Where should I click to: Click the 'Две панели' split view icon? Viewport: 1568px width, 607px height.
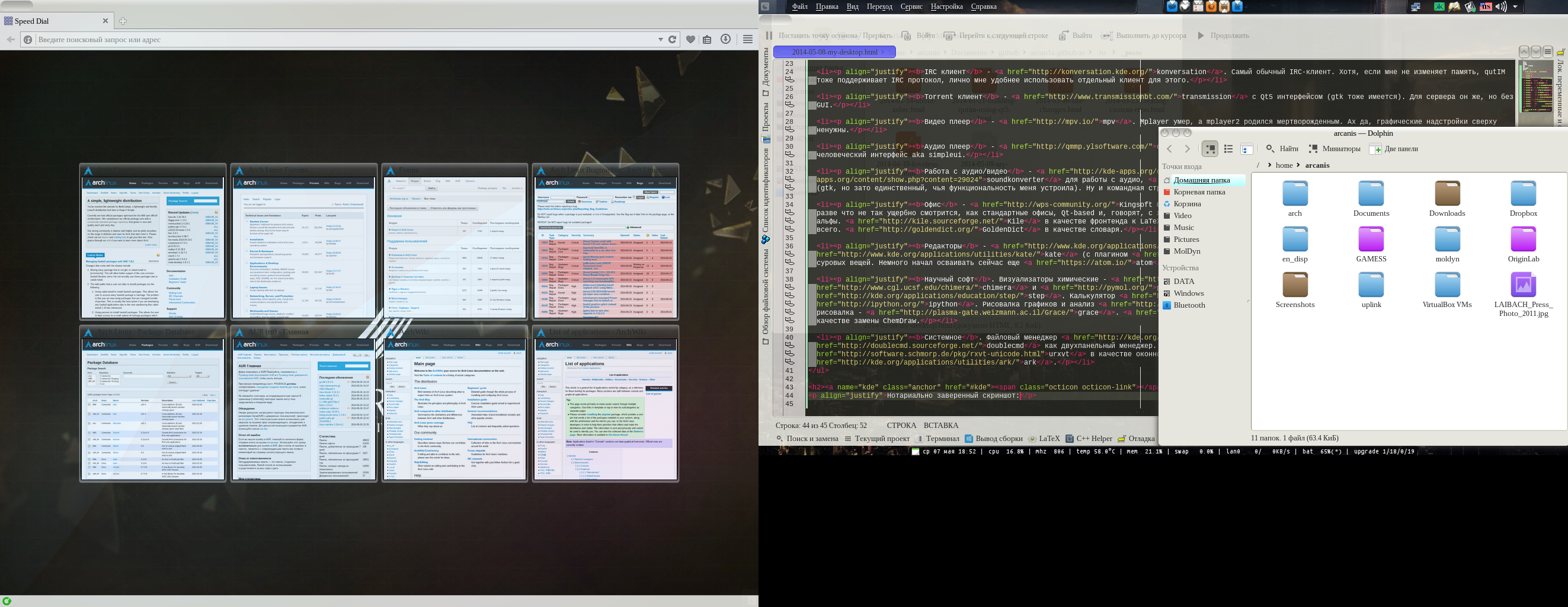(1375, 149)
